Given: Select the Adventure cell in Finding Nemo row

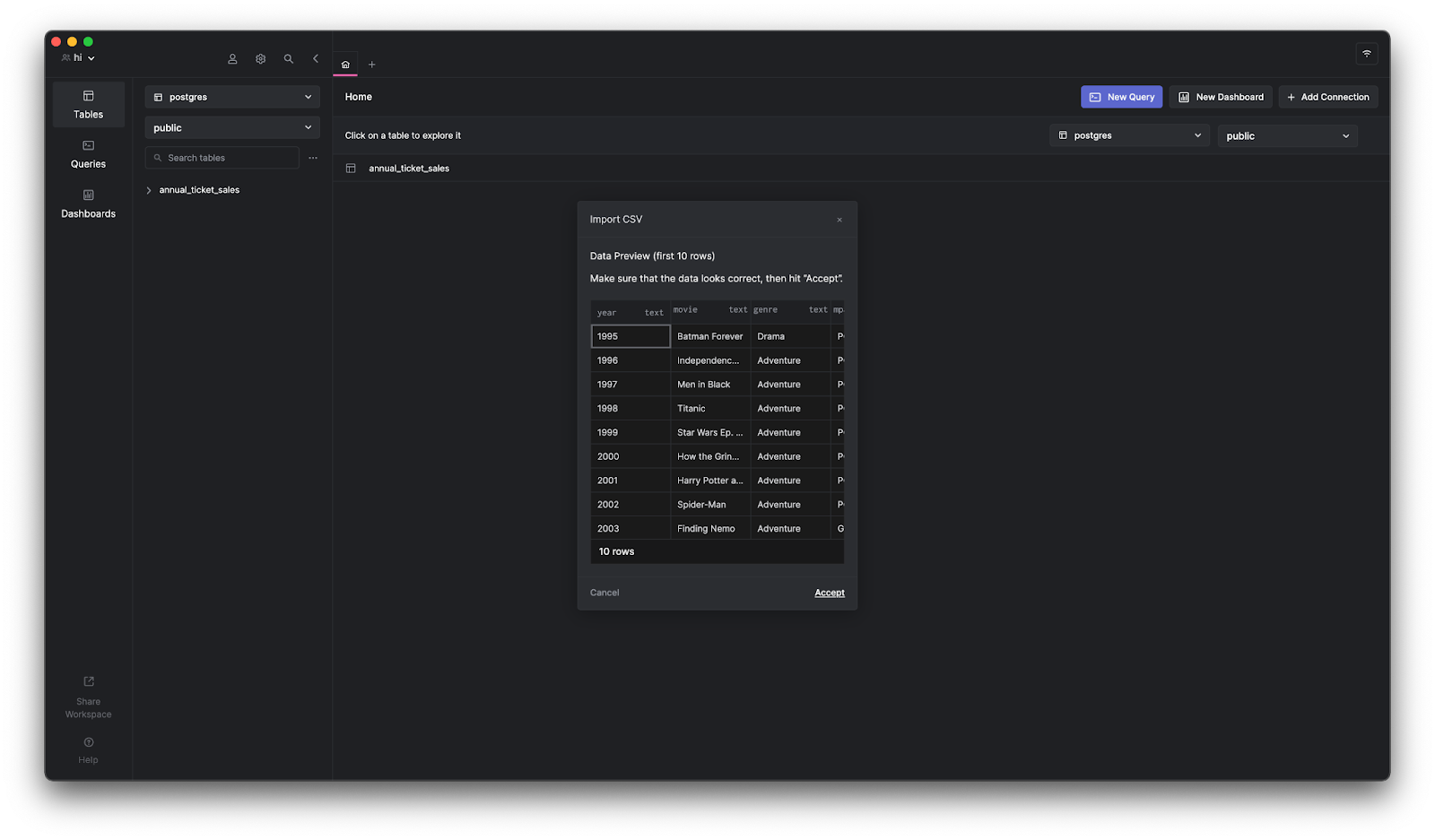Looking at the screenshot, I should coord(791,529).
